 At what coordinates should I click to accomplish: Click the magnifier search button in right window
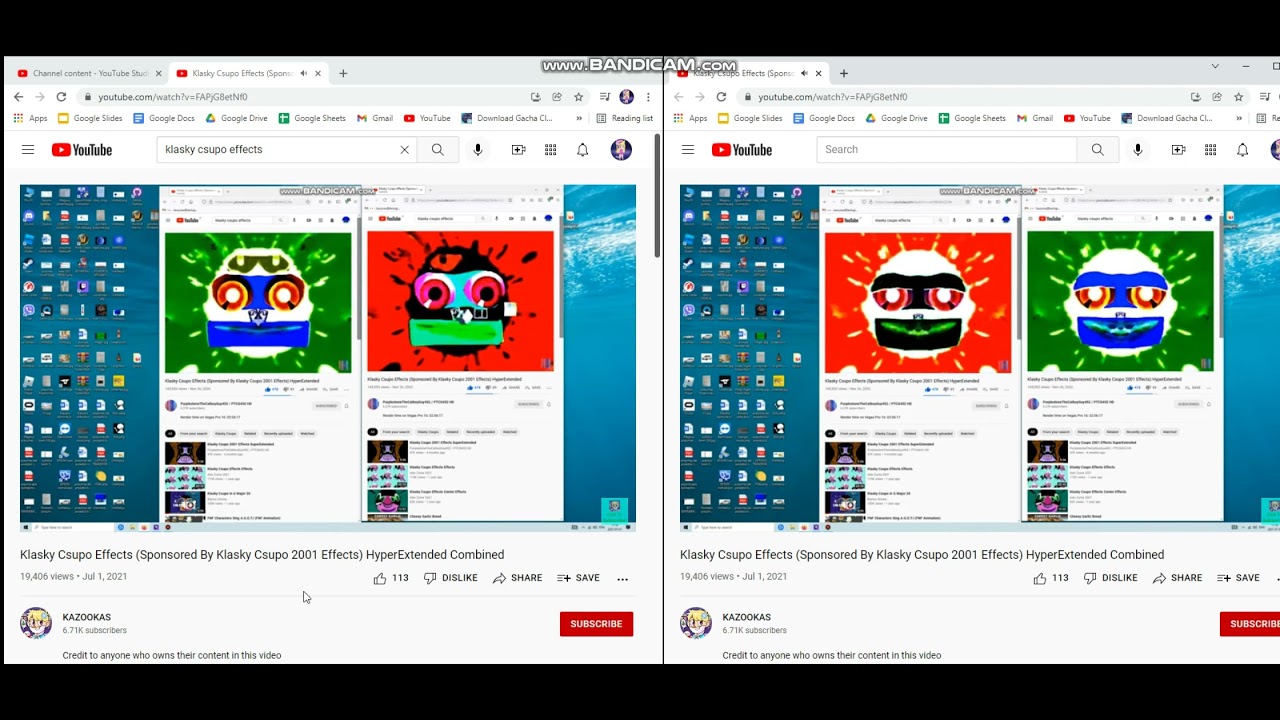click(1098, 150)
